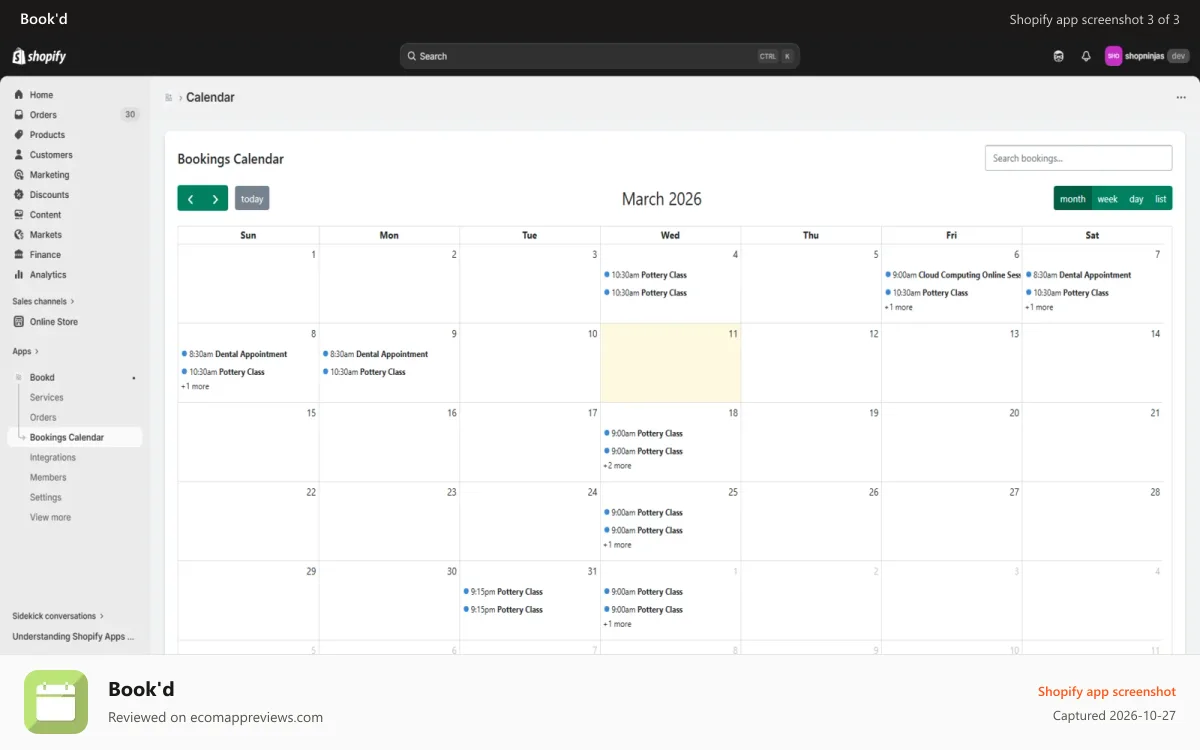The height and width of the screenshot is (750, 1200).
Task: Open the Discounts section
Action: pos(49,195)
